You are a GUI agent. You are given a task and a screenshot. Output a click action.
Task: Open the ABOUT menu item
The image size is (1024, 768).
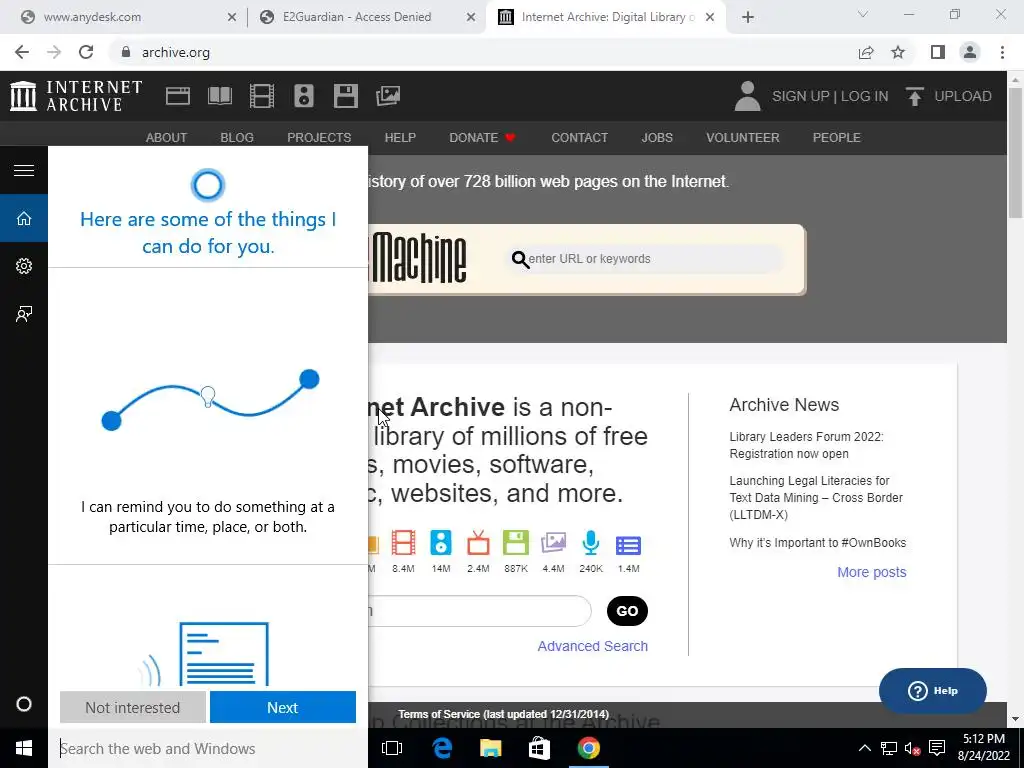[167, 138]
